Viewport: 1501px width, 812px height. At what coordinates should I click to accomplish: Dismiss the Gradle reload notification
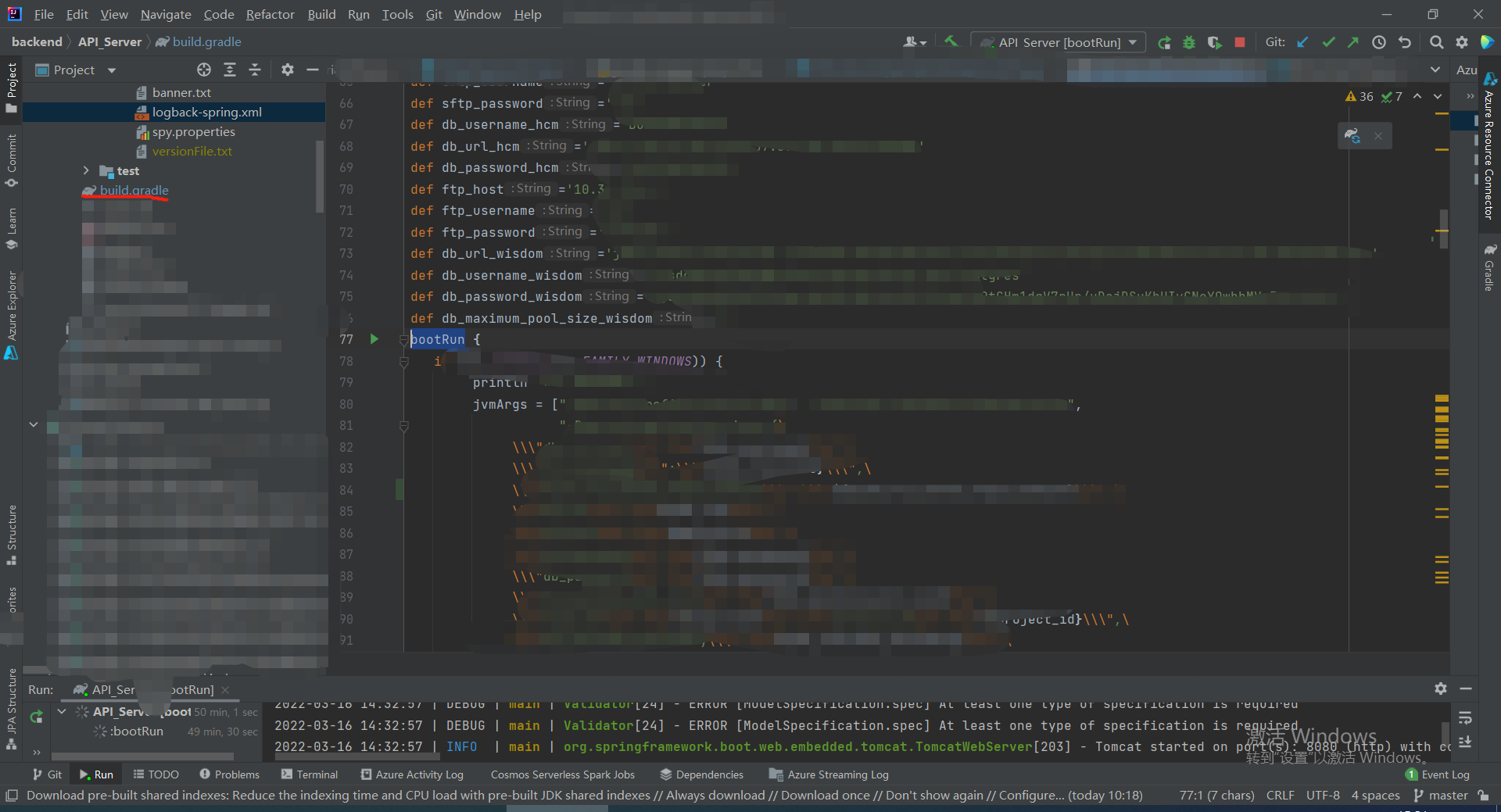[x=1378, y=136]
